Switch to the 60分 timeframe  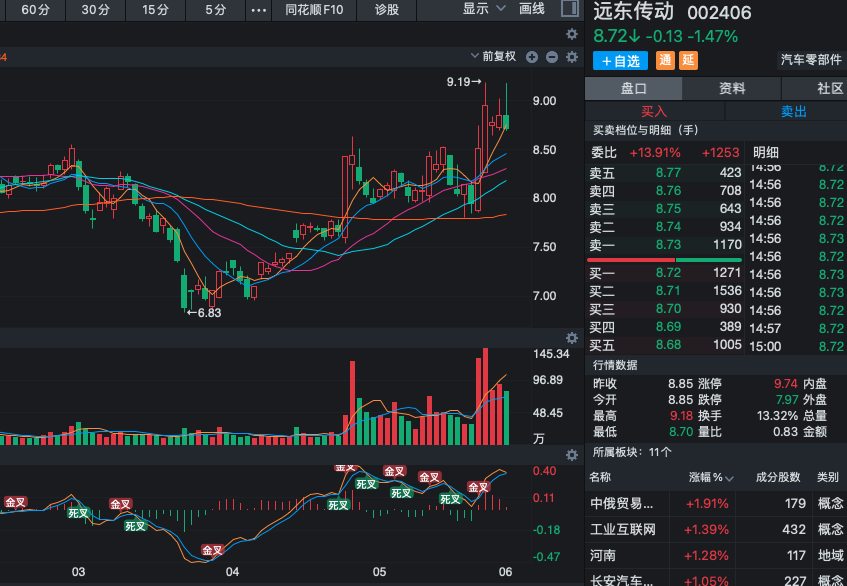[35, 10]
